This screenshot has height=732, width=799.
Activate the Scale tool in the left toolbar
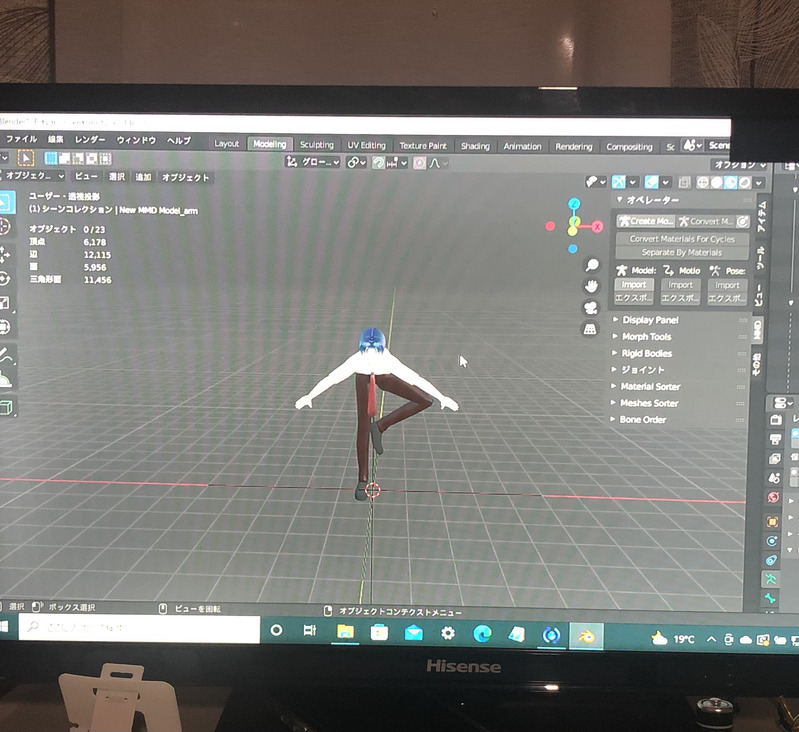(x=4, y=304)
